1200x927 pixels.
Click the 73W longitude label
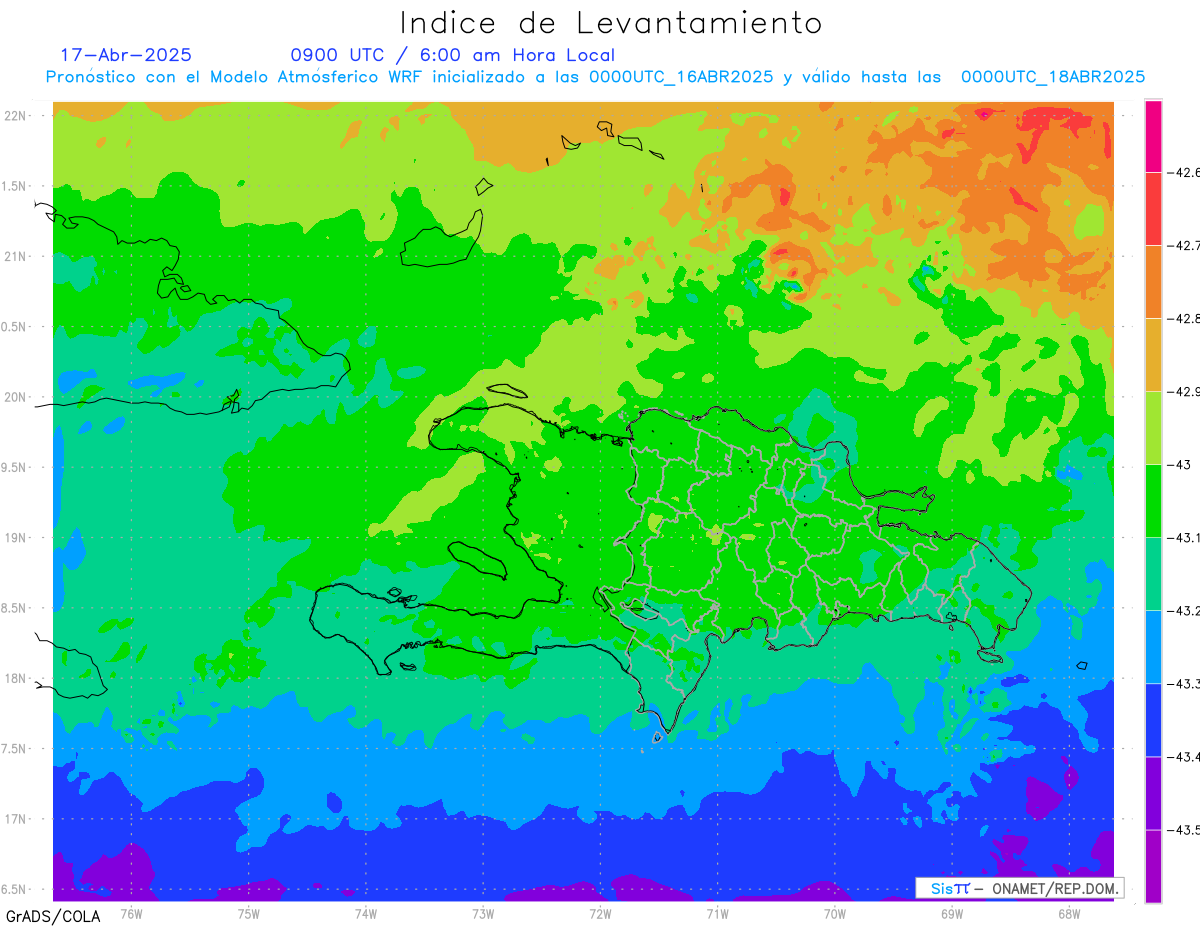pos(483,912)
